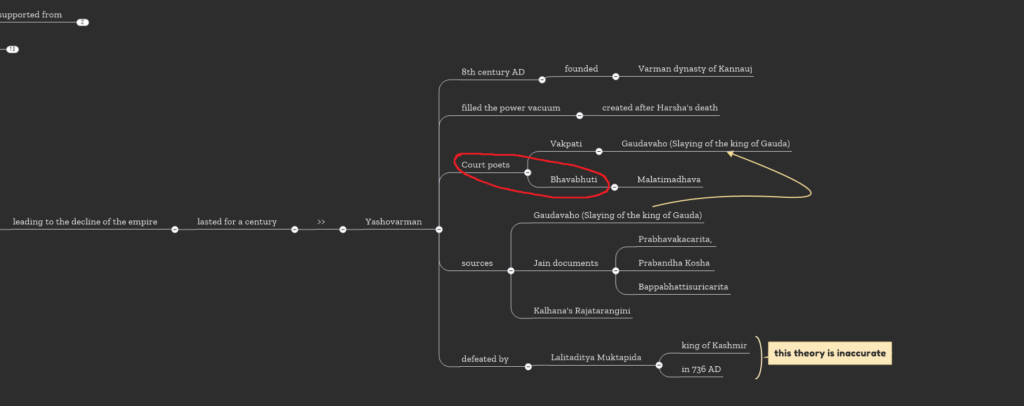Collapse the Yashovarman node
Screen dimensions: 1024x406
439,230
